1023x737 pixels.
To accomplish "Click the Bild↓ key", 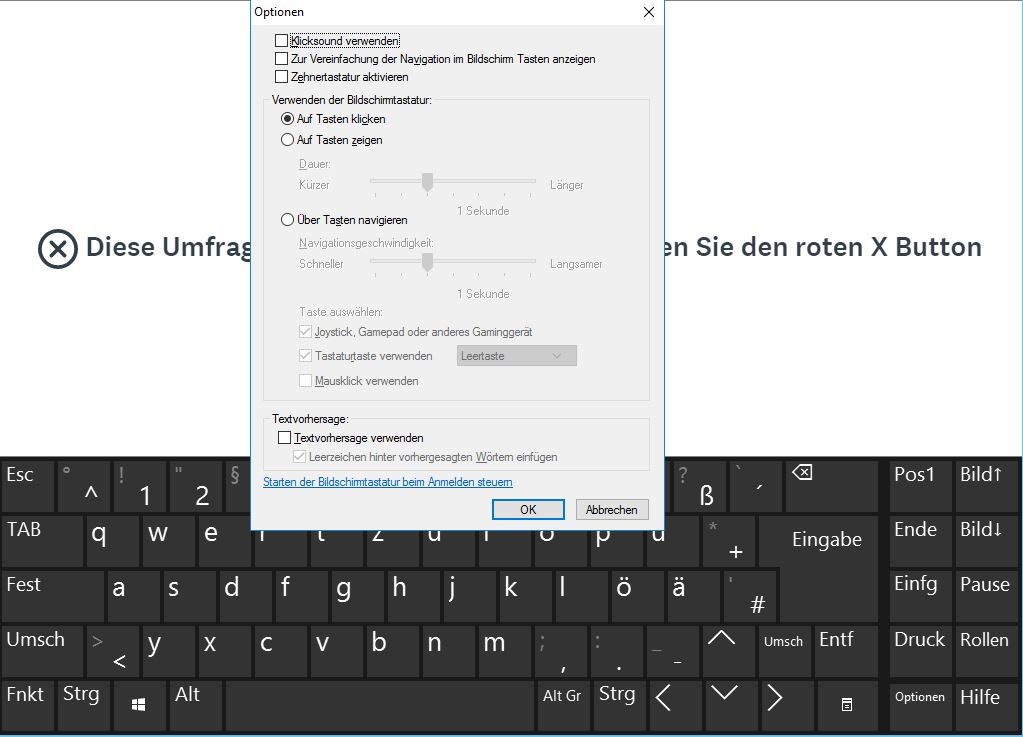I will tap(986, 541).
